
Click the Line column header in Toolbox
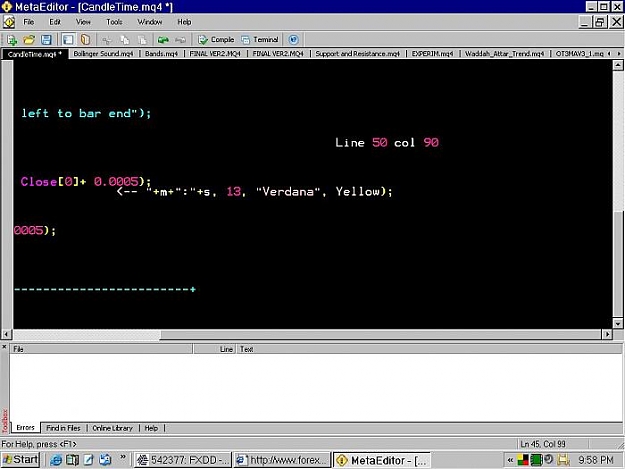pos(215,349)
